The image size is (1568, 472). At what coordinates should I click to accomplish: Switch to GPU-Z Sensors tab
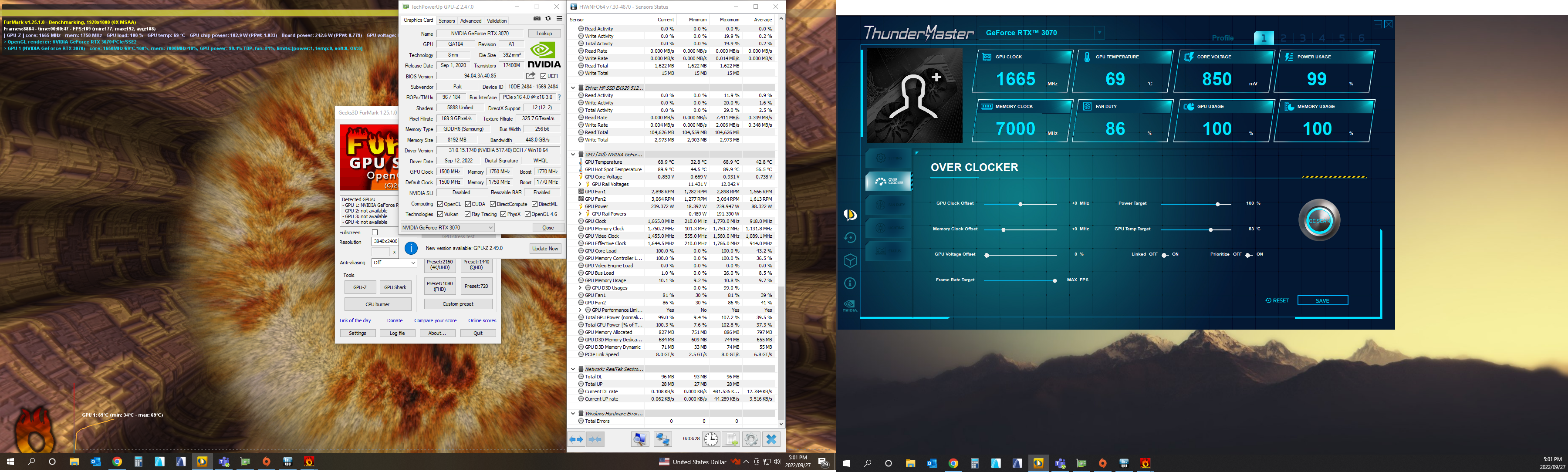coord(447,20)
